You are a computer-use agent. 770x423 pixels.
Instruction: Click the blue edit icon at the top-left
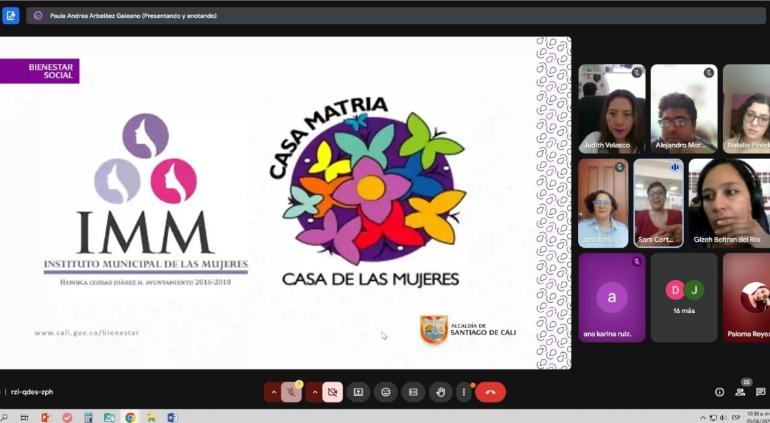pos(10,16)
